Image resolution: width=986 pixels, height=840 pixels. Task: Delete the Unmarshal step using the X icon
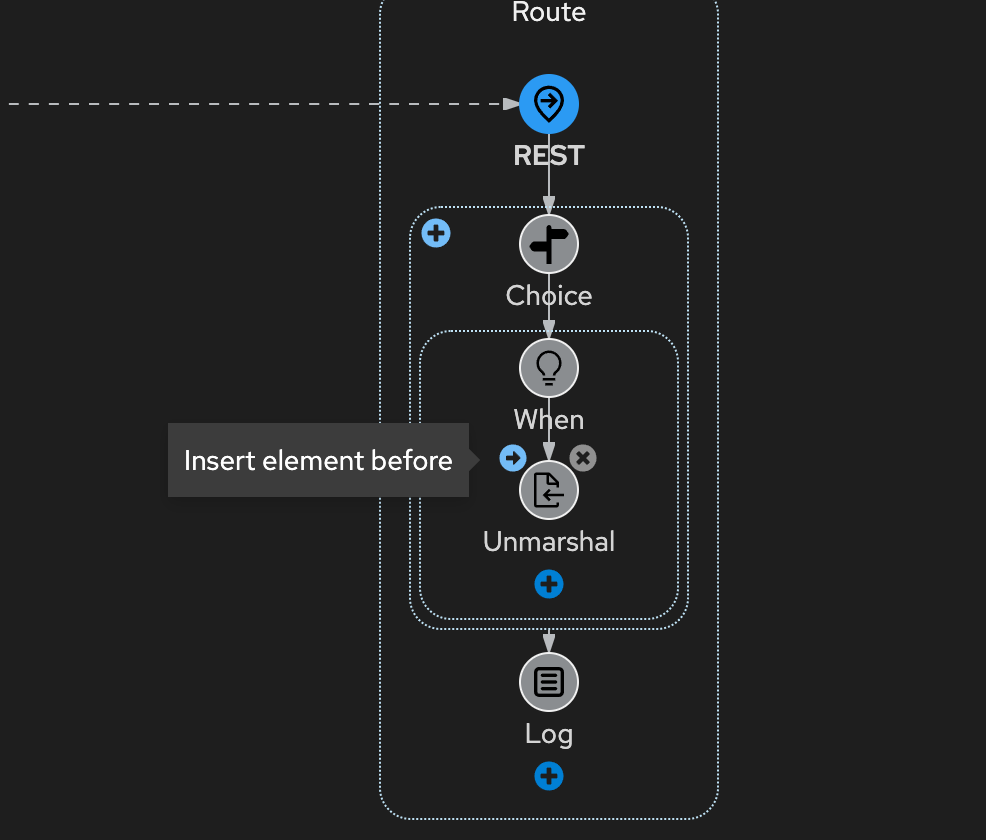point(583,458)
